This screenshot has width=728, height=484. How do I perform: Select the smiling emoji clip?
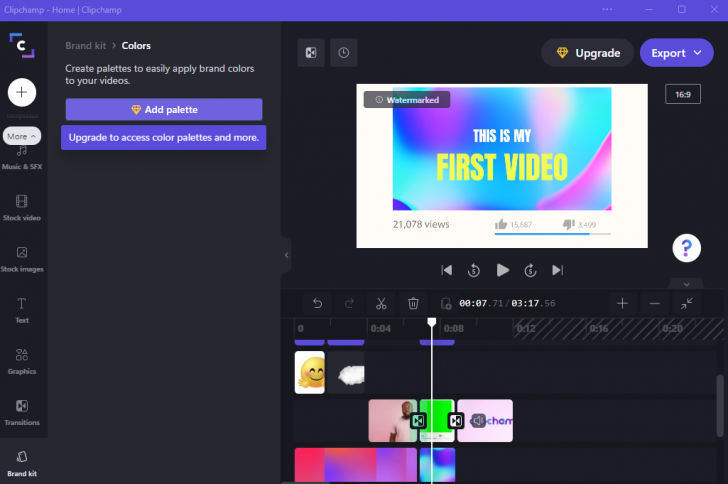coord(310,373)
